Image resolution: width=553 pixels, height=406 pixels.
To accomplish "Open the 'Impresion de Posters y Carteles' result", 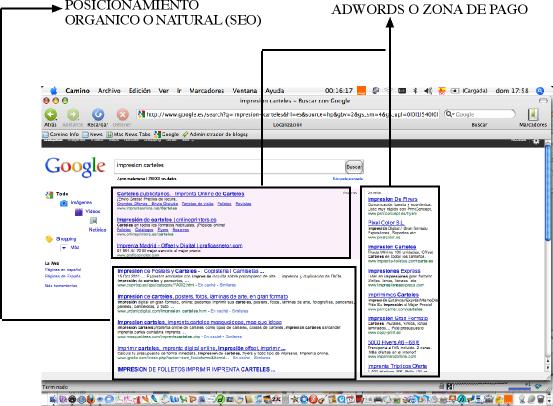I will point(190,271).
